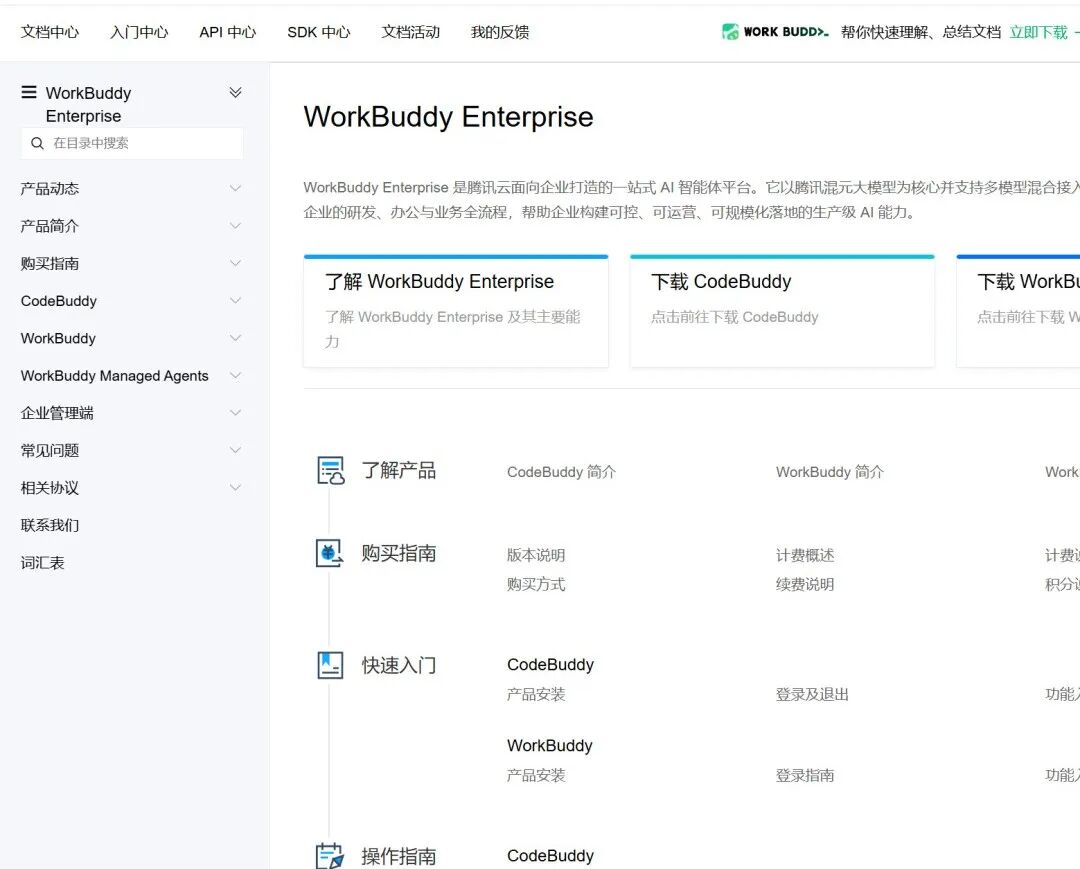The image size is (1080, 869).
Task: Expand WorkBuddy Managed Agents section
Action: tap(236, 375)
